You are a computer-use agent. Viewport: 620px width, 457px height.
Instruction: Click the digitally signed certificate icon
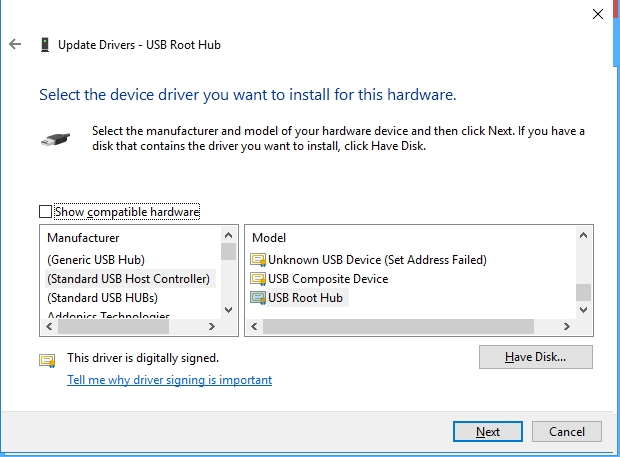pyautogui.click(x=47, y=359)
